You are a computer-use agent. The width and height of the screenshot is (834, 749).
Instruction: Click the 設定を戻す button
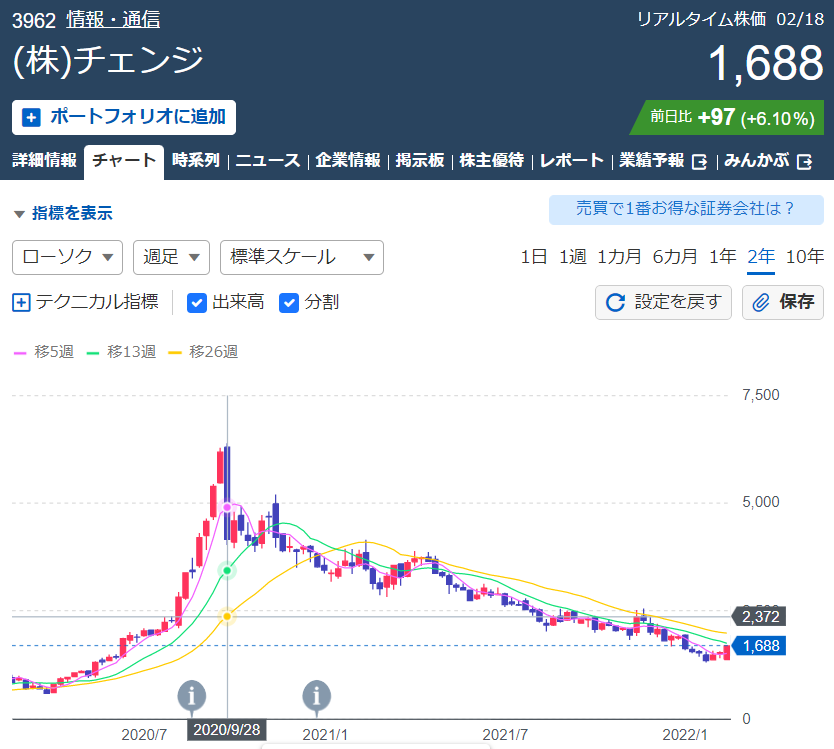click(x=663, y=303)
